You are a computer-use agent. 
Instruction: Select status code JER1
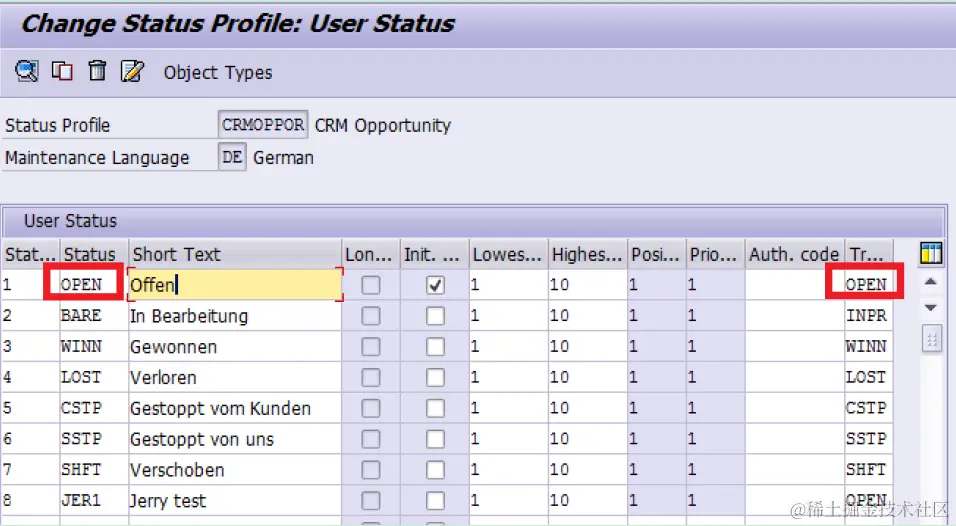pyautogui.click(x=82, y=500)
